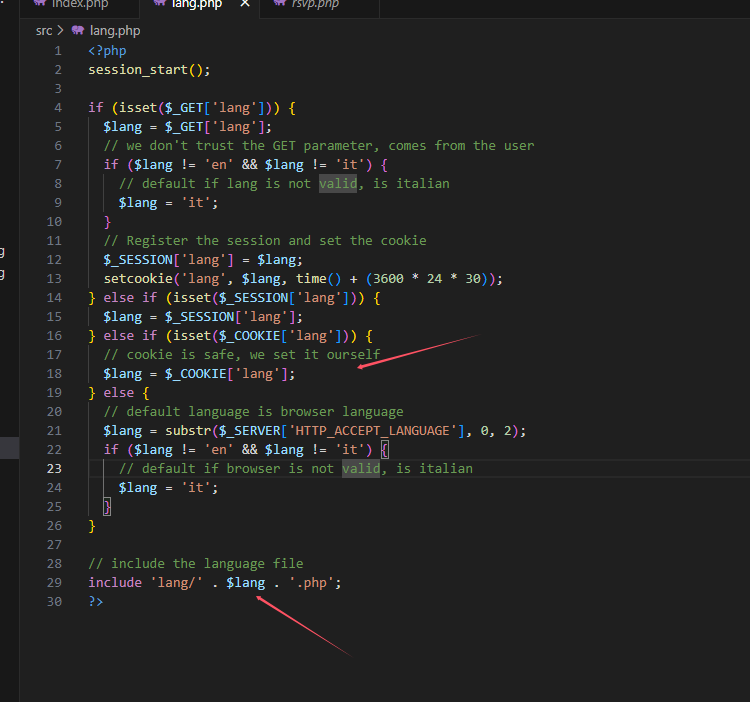Screen dimensions: 750x702
Task: Click $lang = $_SESSION['lang'] on line 15
Action: (x=203, y=317)
